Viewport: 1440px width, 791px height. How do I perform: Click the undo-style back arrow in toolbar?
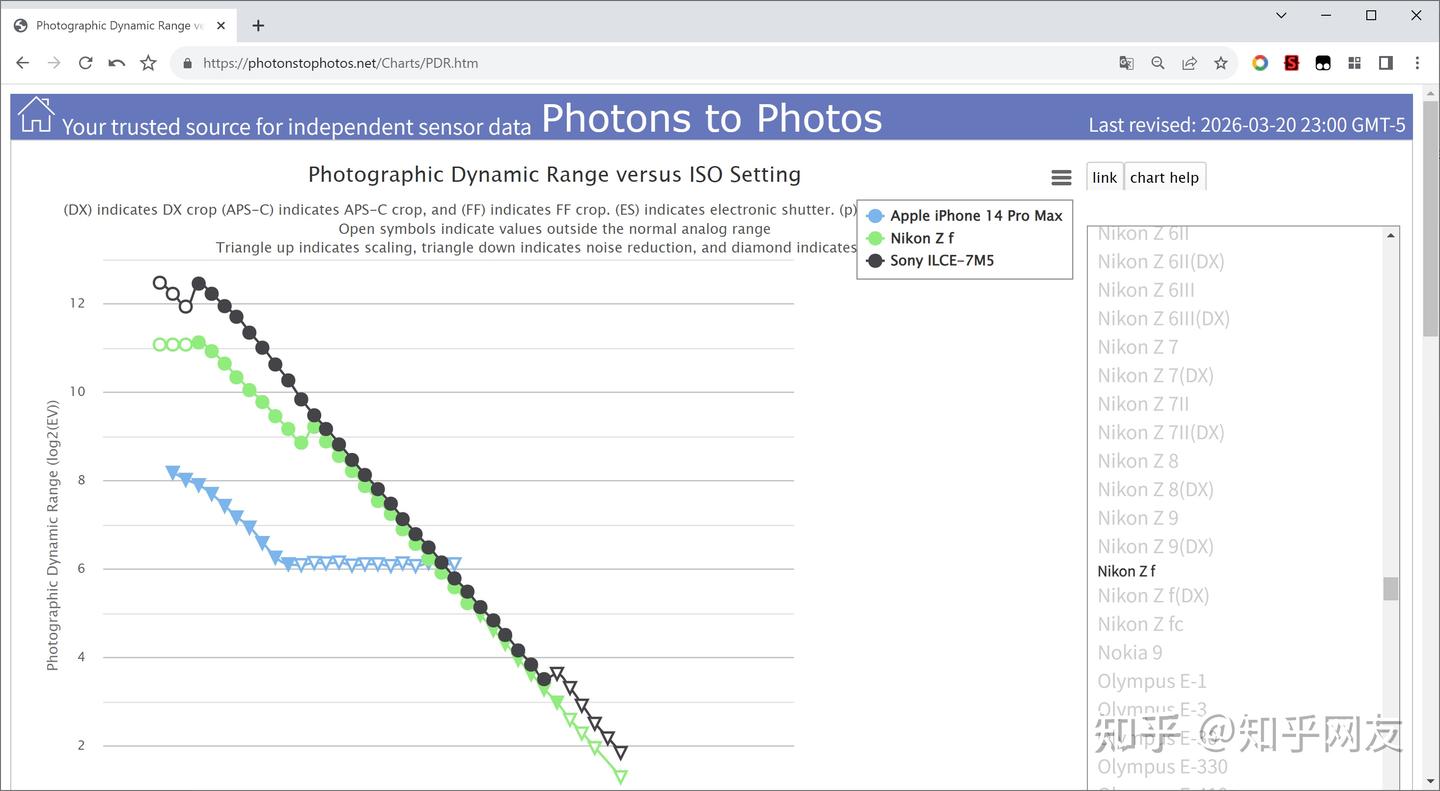coord(117,63)
